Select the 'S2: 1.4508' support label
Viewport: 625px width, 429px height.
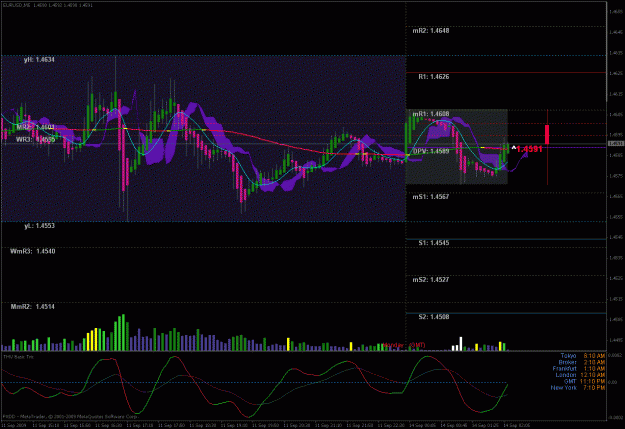pyautogui.click(x=434, y=317)
